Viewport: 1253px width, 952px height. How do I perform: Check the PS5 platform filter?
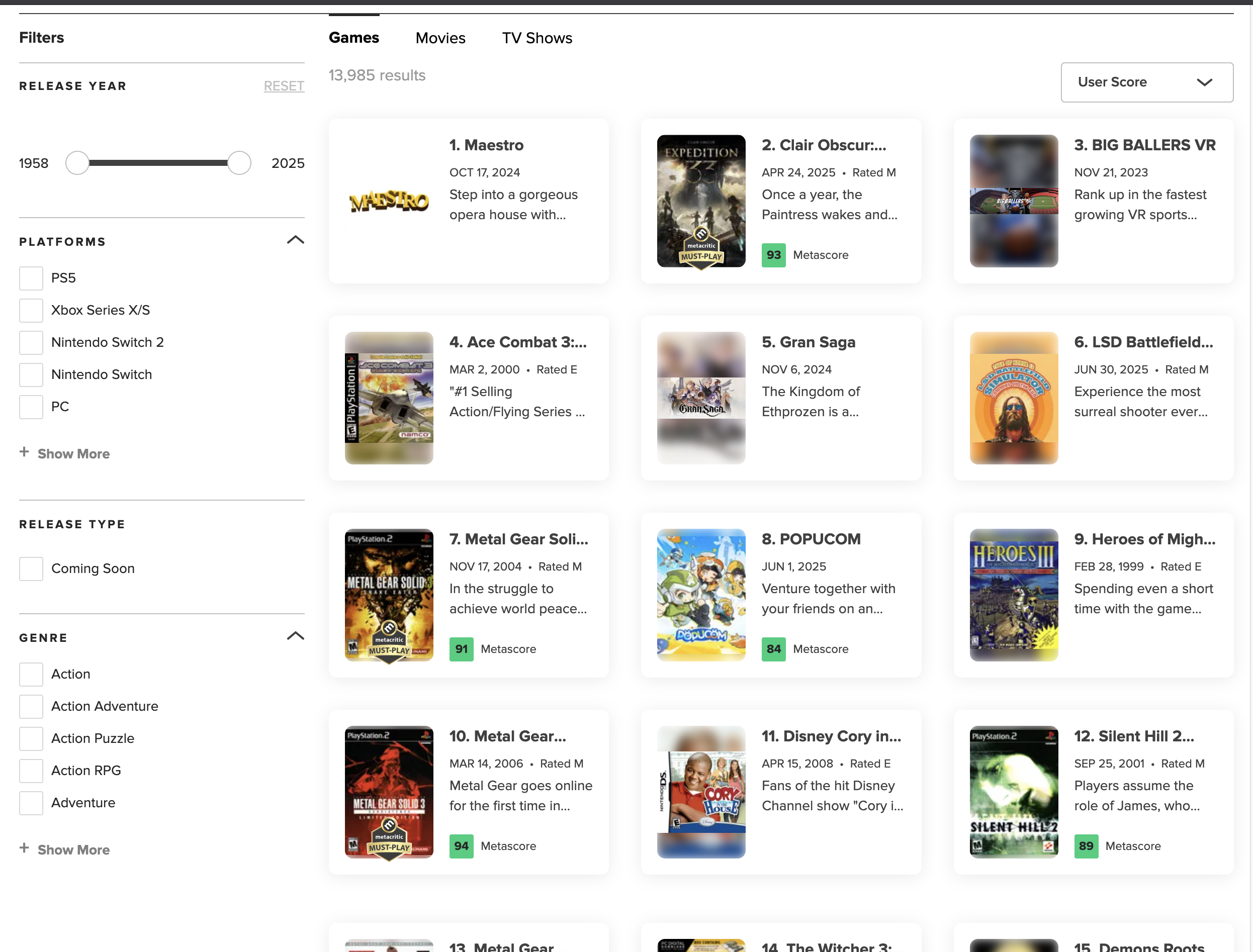point(31,278)
